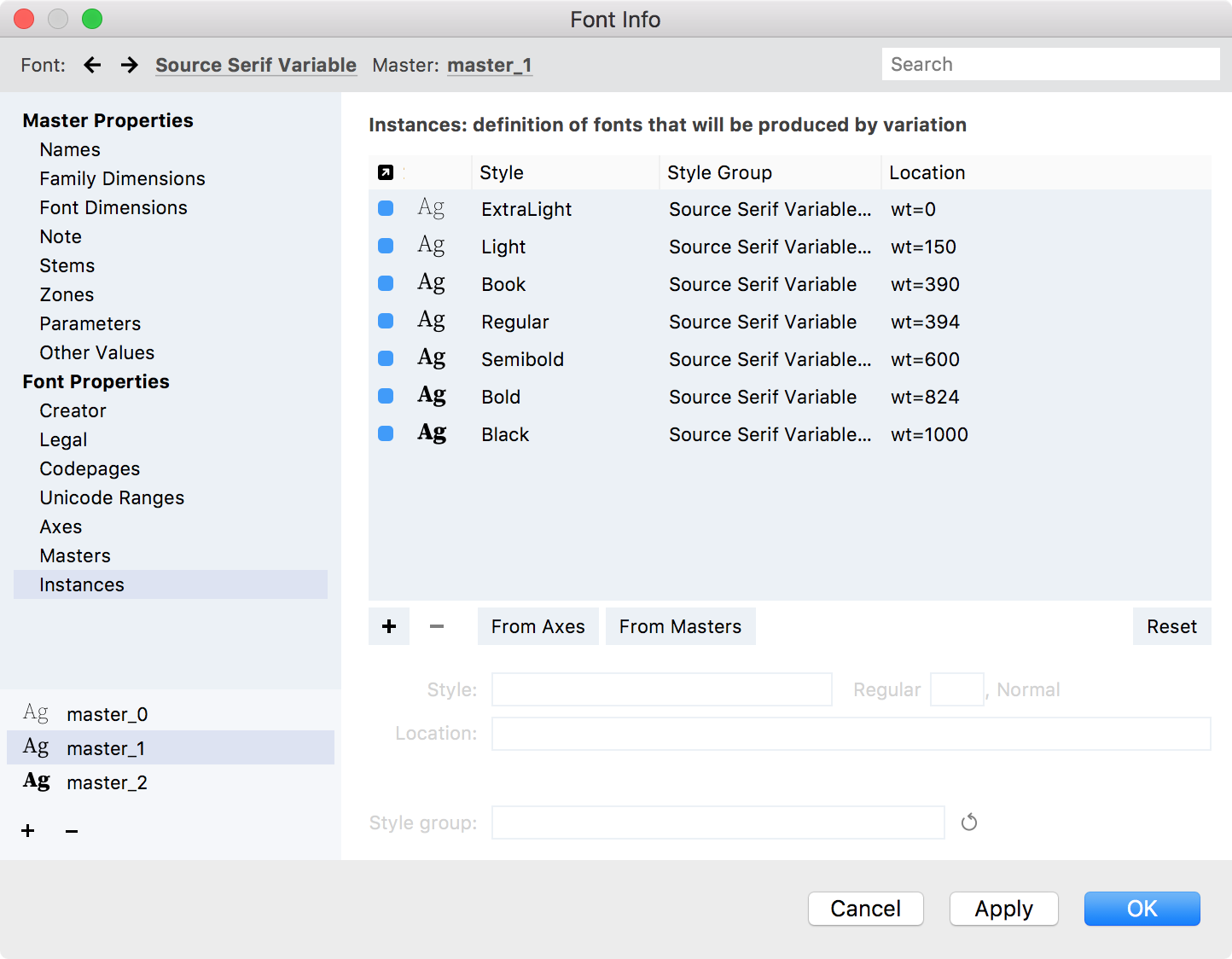Go to next font with right arrow
The width and height of the screenshot is (1232, 959).
coord(129,65)
